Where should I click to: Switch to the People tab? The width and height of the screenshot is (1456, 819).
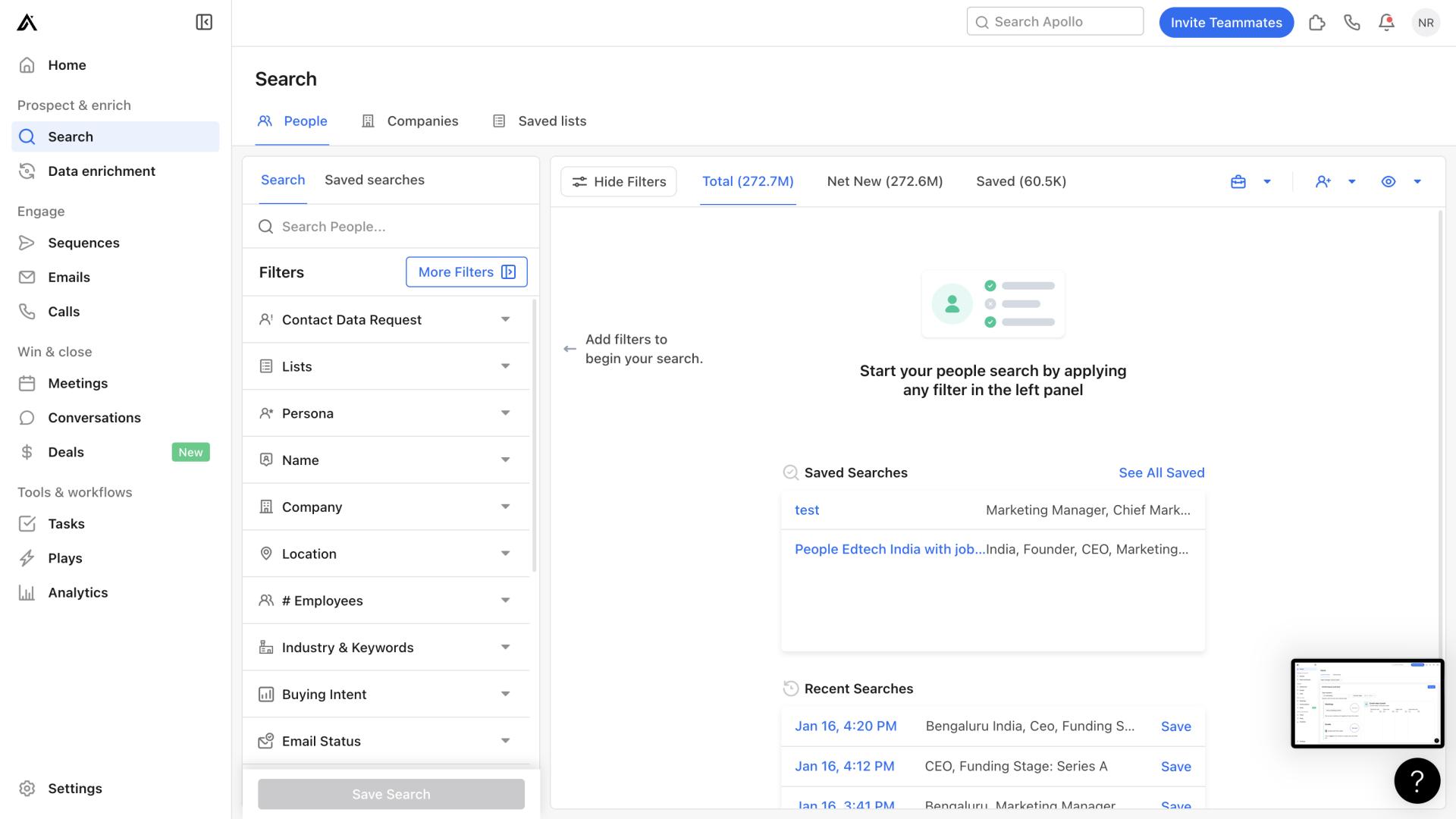pyautogui.click(x=292, y=121)
